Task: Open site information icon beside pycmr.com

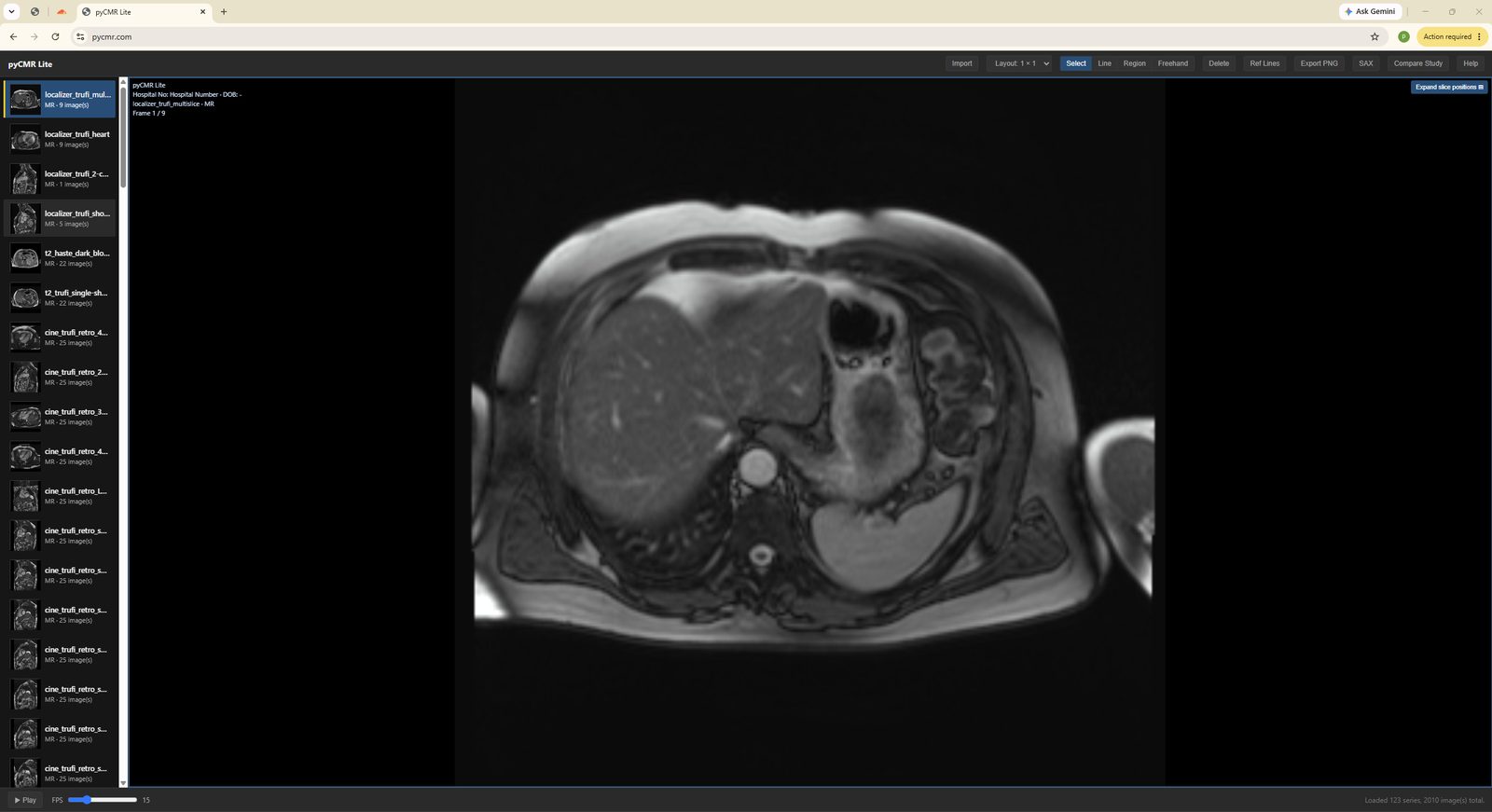Action: (80, 36)
